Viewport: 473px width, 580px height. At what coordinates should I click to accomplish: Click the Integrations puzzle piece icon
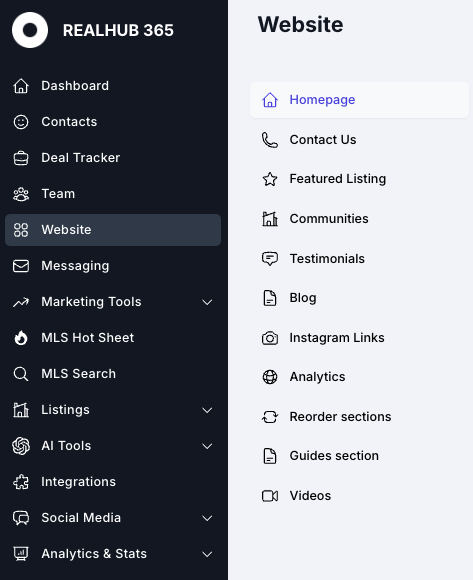click(x=21, y=482)
